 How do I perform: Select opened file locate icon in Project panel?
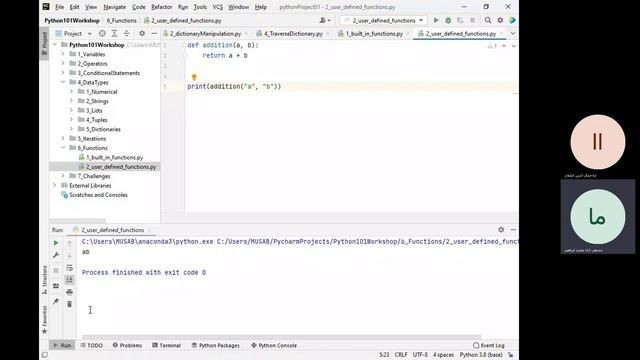point(102,33)
